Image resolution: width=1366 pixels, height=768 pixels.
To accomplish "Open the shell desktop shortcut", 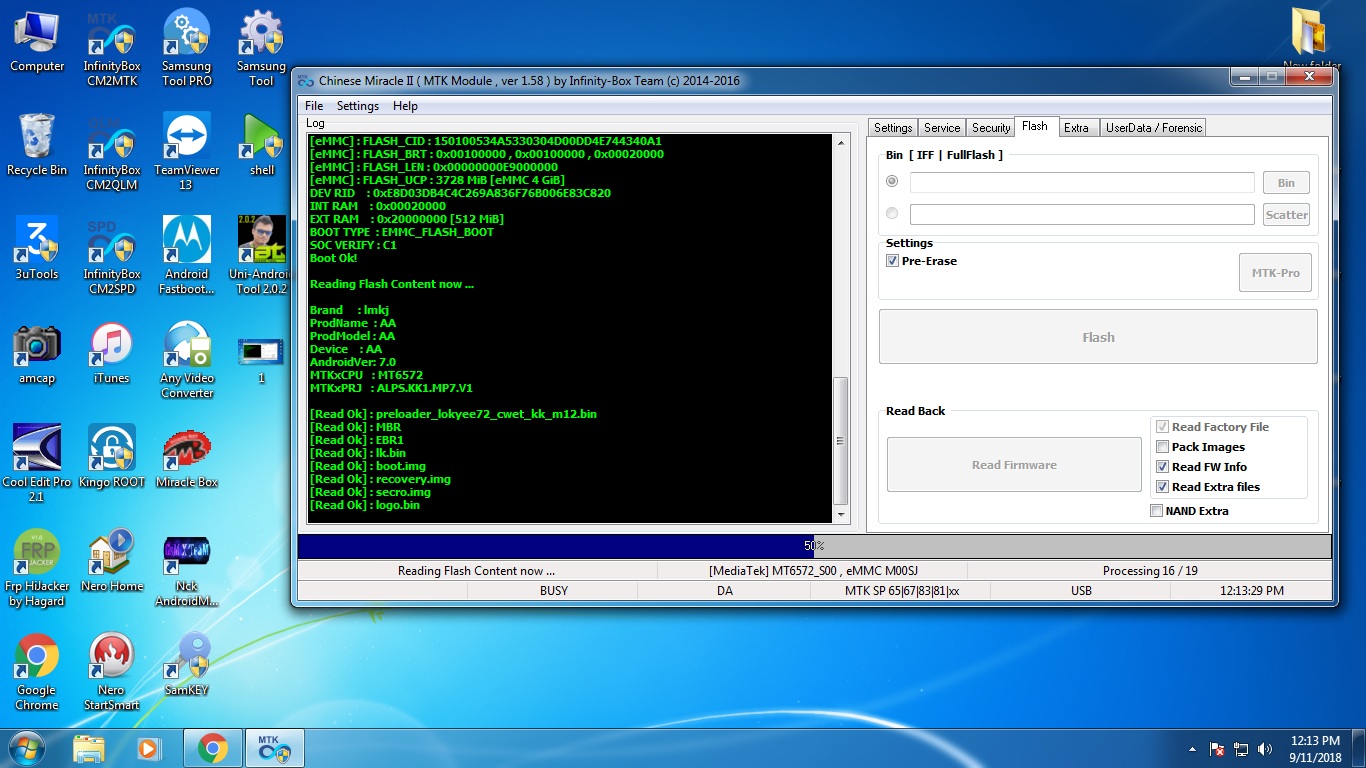I will click(x=262, y=145).
